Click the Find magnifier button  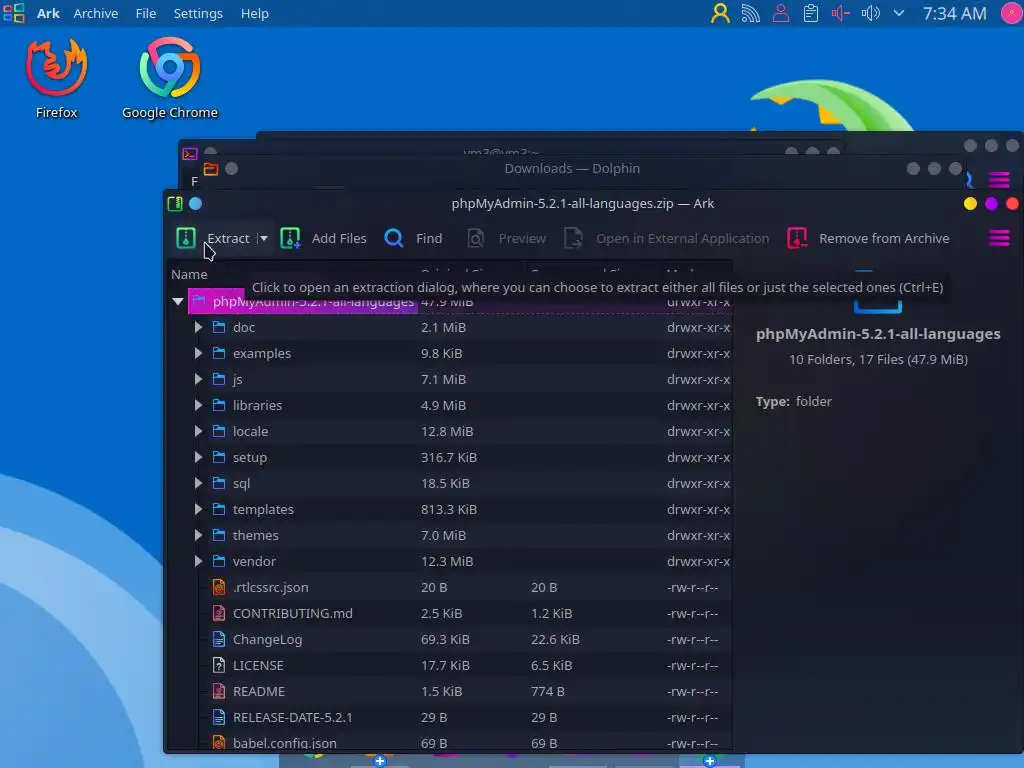click(x=413, y=238)
